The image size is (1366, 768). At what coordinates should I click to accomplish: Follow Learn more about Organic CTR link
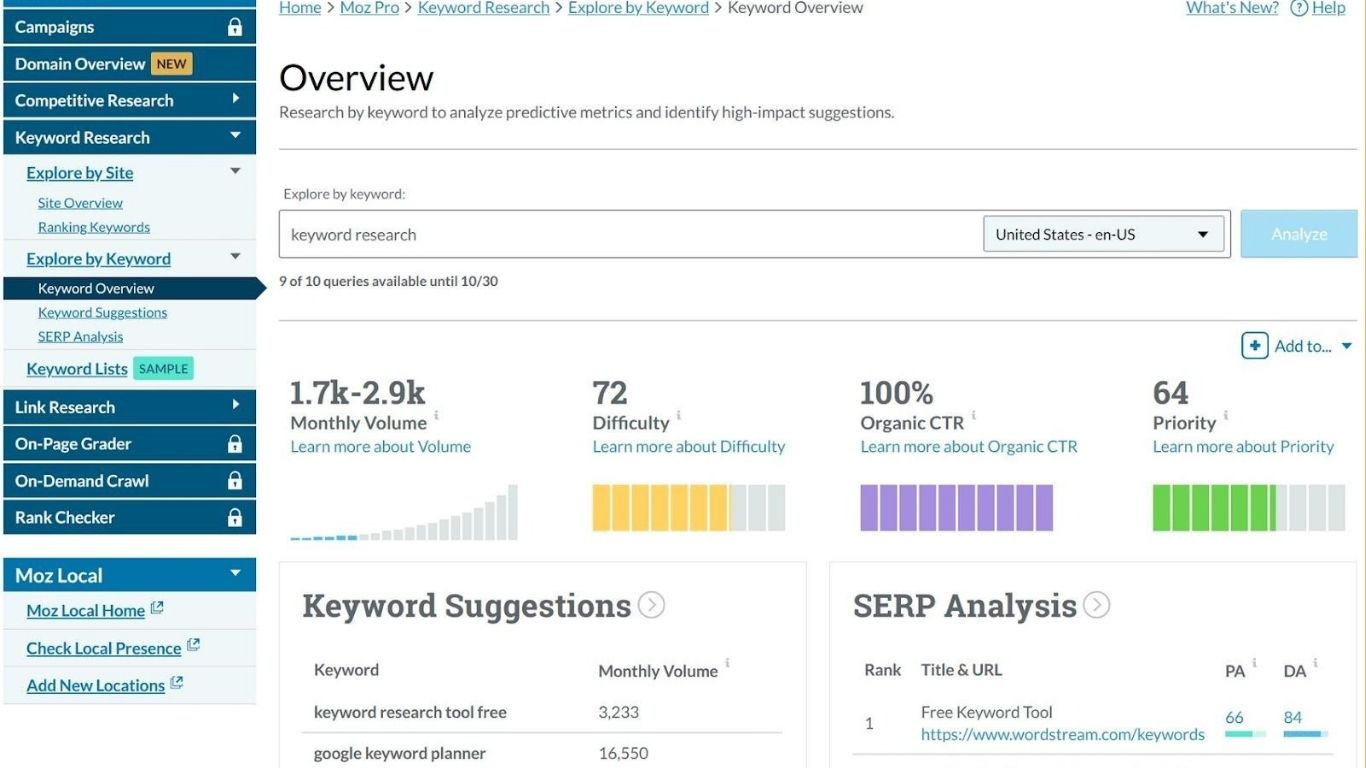969,447
